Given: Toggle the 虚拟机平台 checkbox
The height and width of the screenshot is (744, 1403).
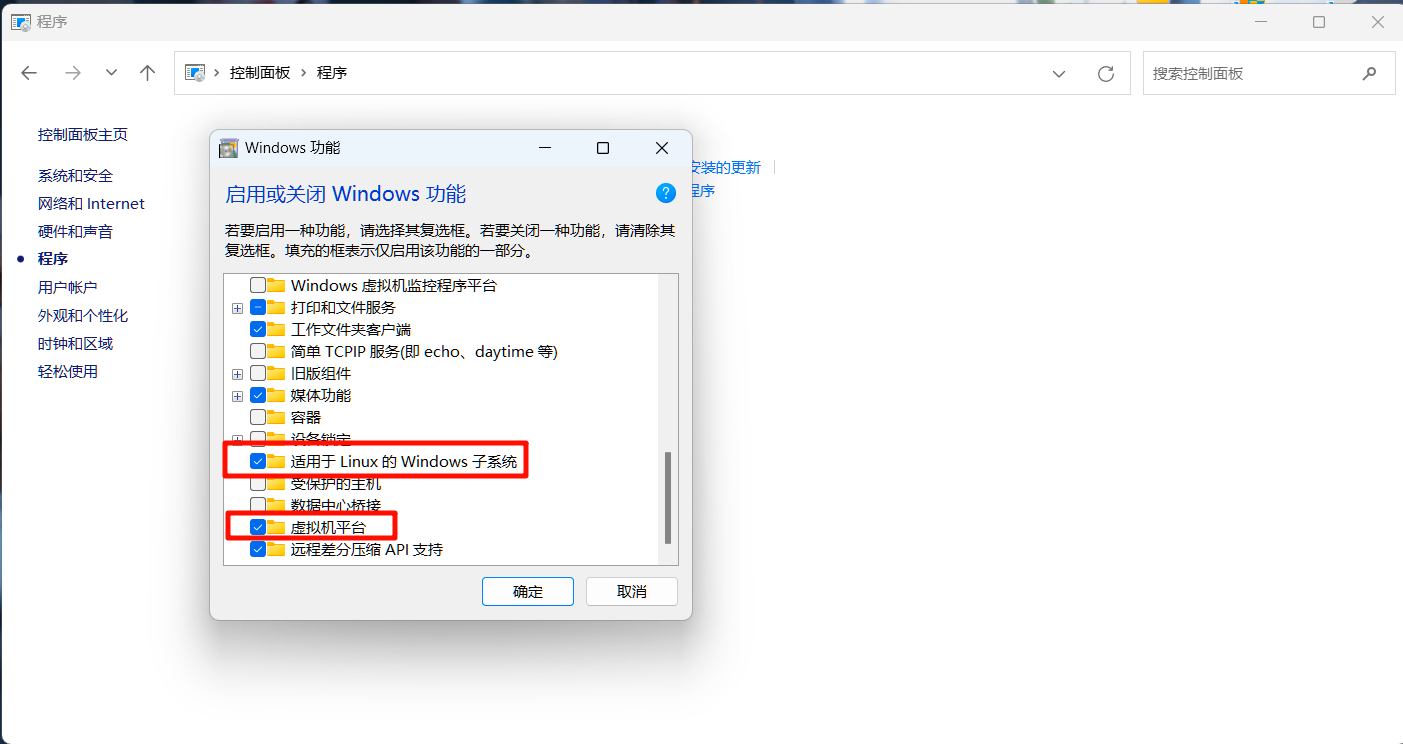Looking at the screenshot, I should [x=258, y=527].
